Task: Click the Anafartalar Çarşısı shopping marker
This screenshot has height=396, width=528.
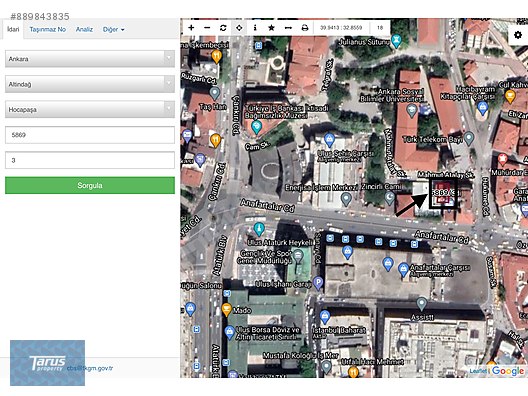Action: point(403,270)
